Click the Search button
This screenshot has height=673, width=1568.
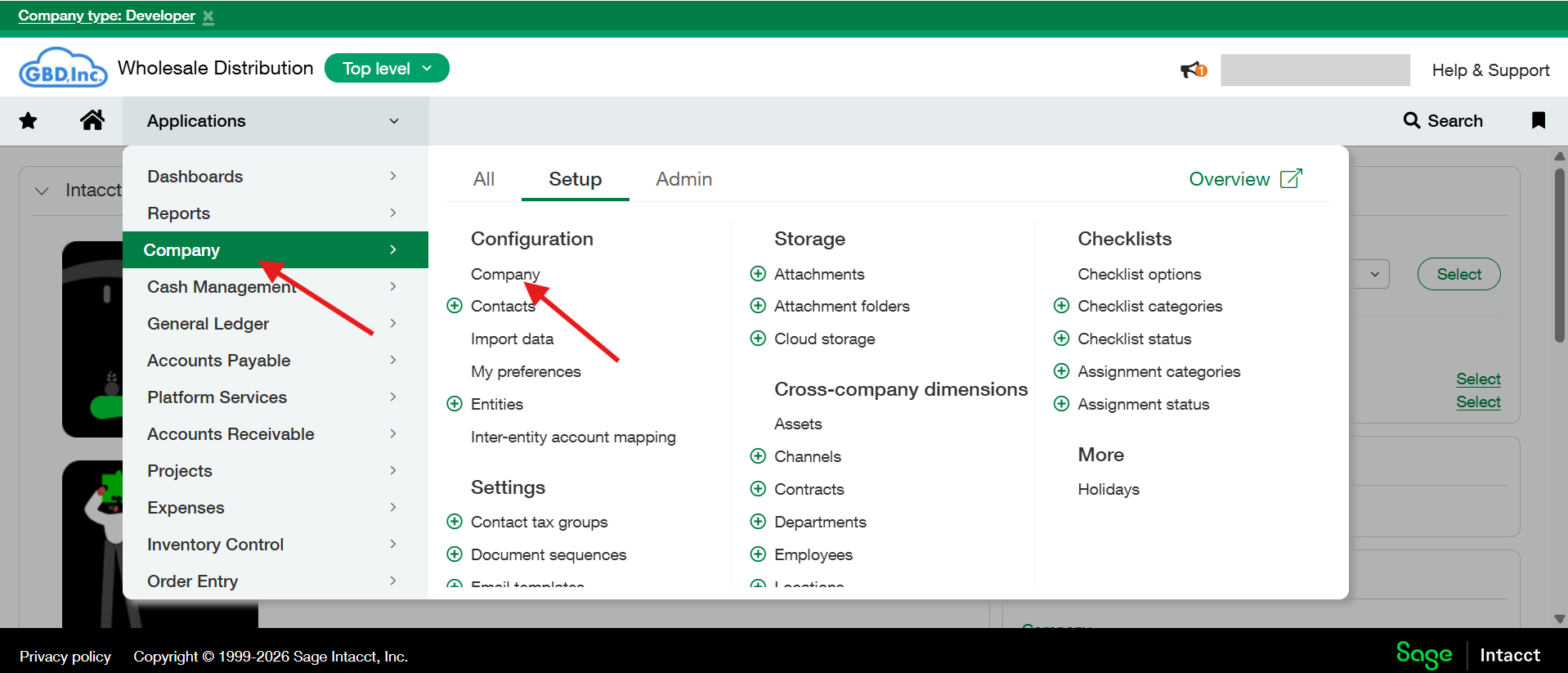tap(1443, 121)
